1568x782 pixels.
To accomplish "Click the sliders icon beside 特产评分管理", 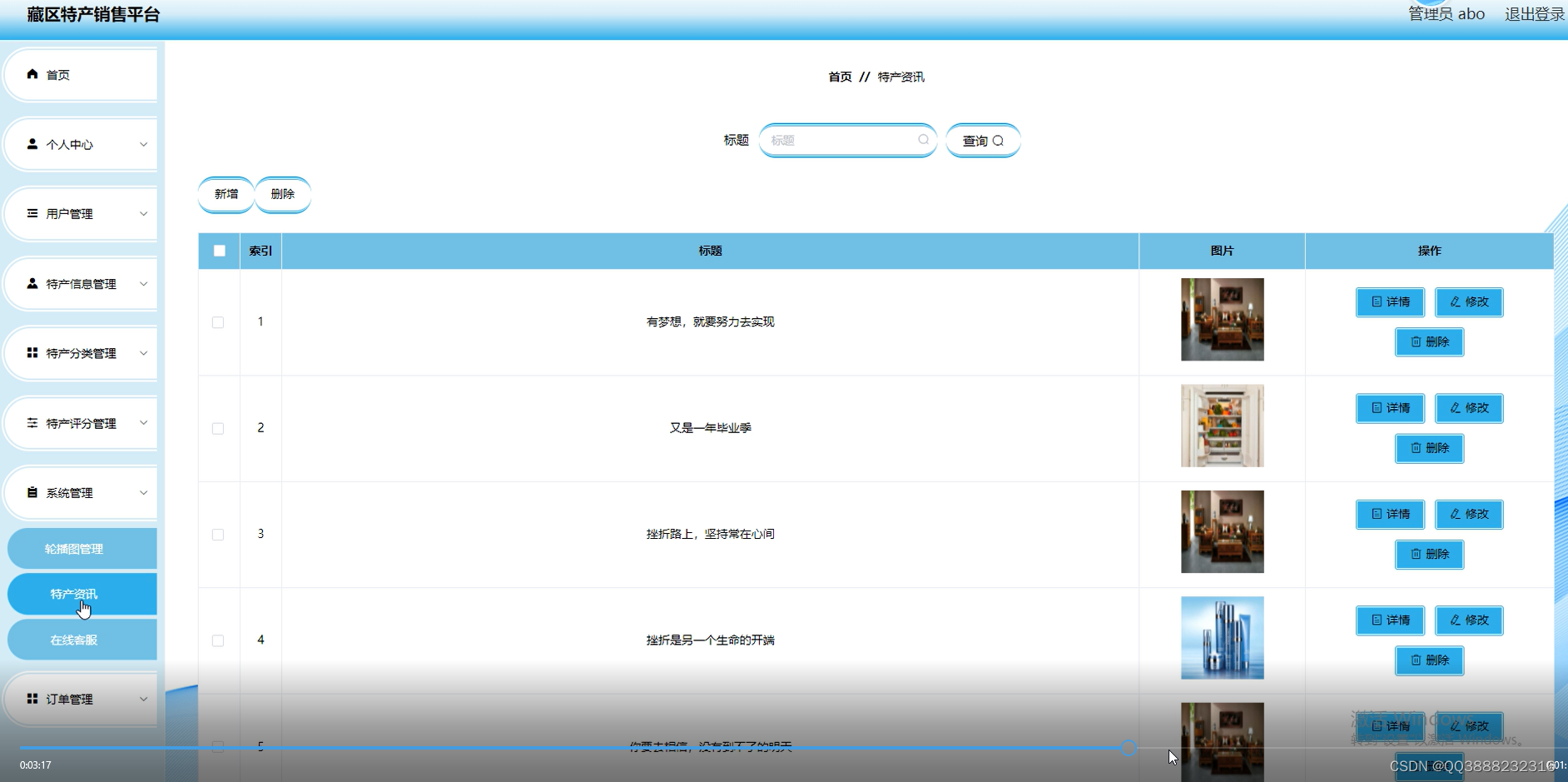I will [x=32, y=423].
